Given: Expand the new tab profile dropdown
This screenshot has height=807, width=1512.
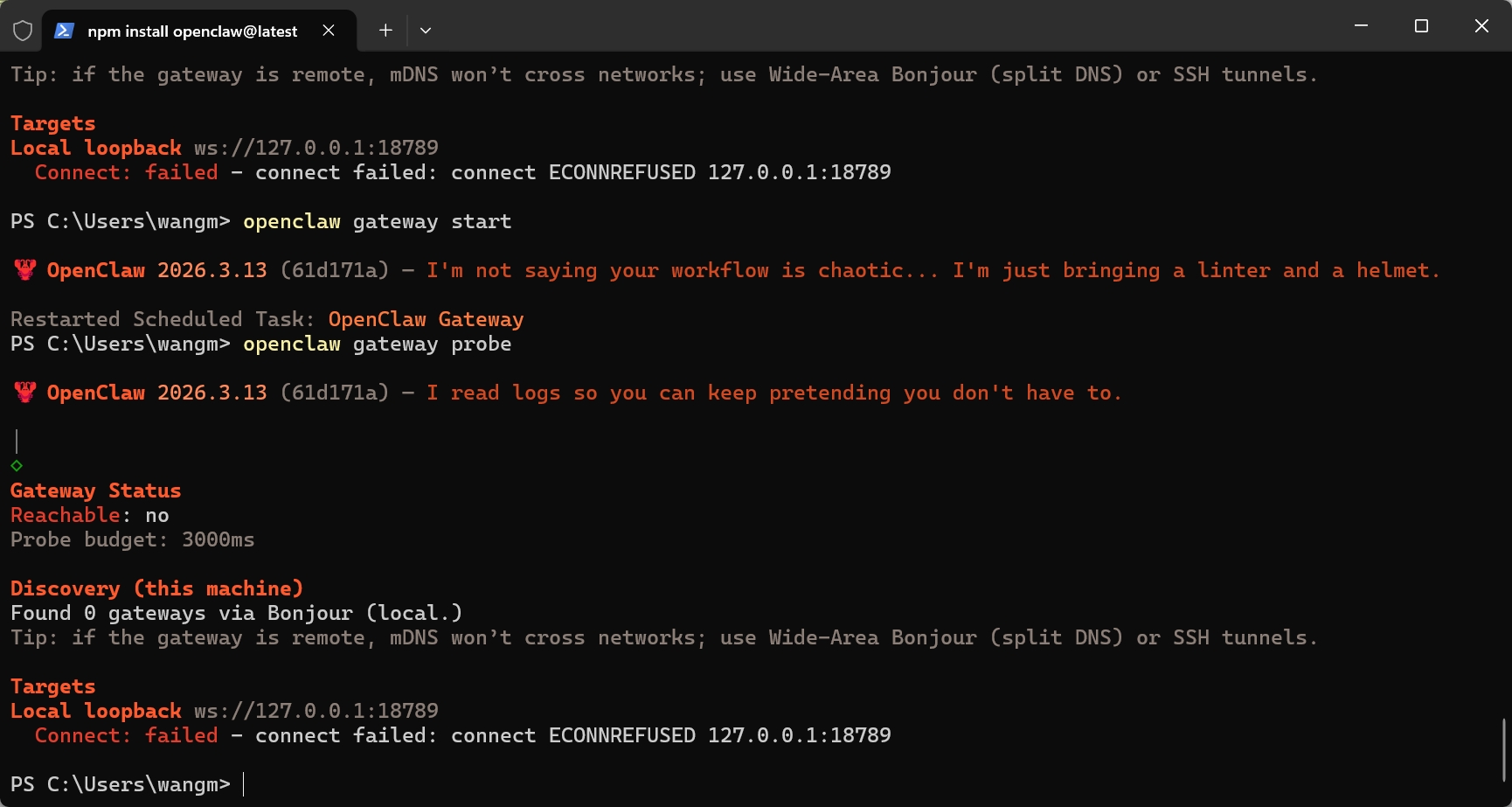Looking at the screenshot, I should pyautogui.click(x=426, y=31).
